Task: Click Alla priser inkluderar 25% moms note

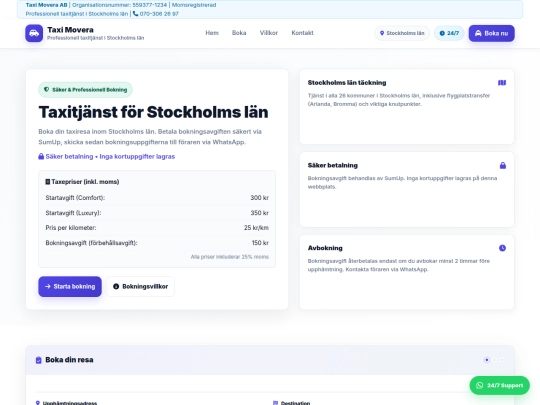Action: [230, 257]
